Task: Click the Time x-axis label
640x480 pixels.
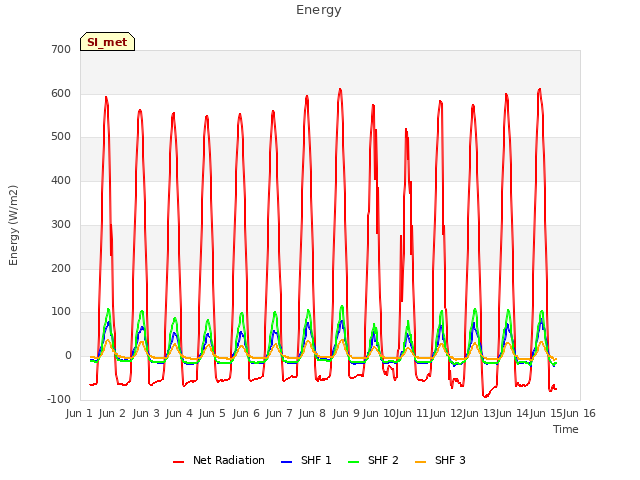Action: click(566, 429)
